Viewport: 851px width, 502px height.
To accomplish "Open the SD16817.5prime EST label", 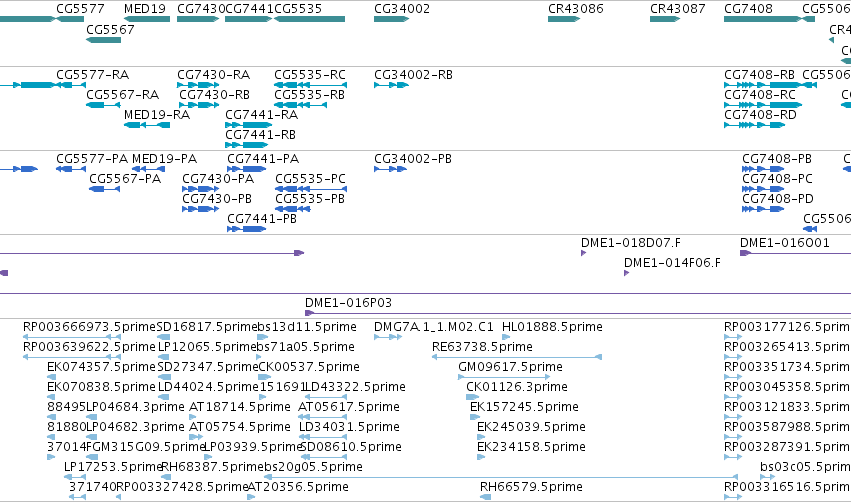I will click(206, 327).
